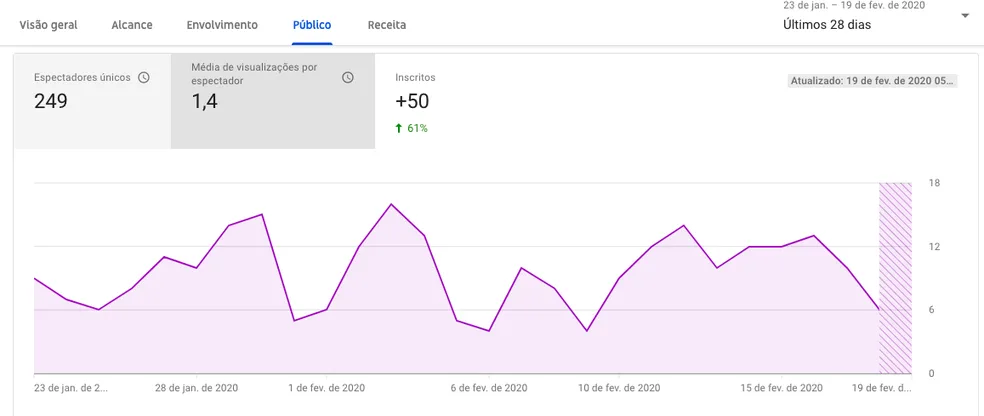984x416 pixels.
Task: Click the 6 de fev. de 2020 axis label
Action: point(489,388)
